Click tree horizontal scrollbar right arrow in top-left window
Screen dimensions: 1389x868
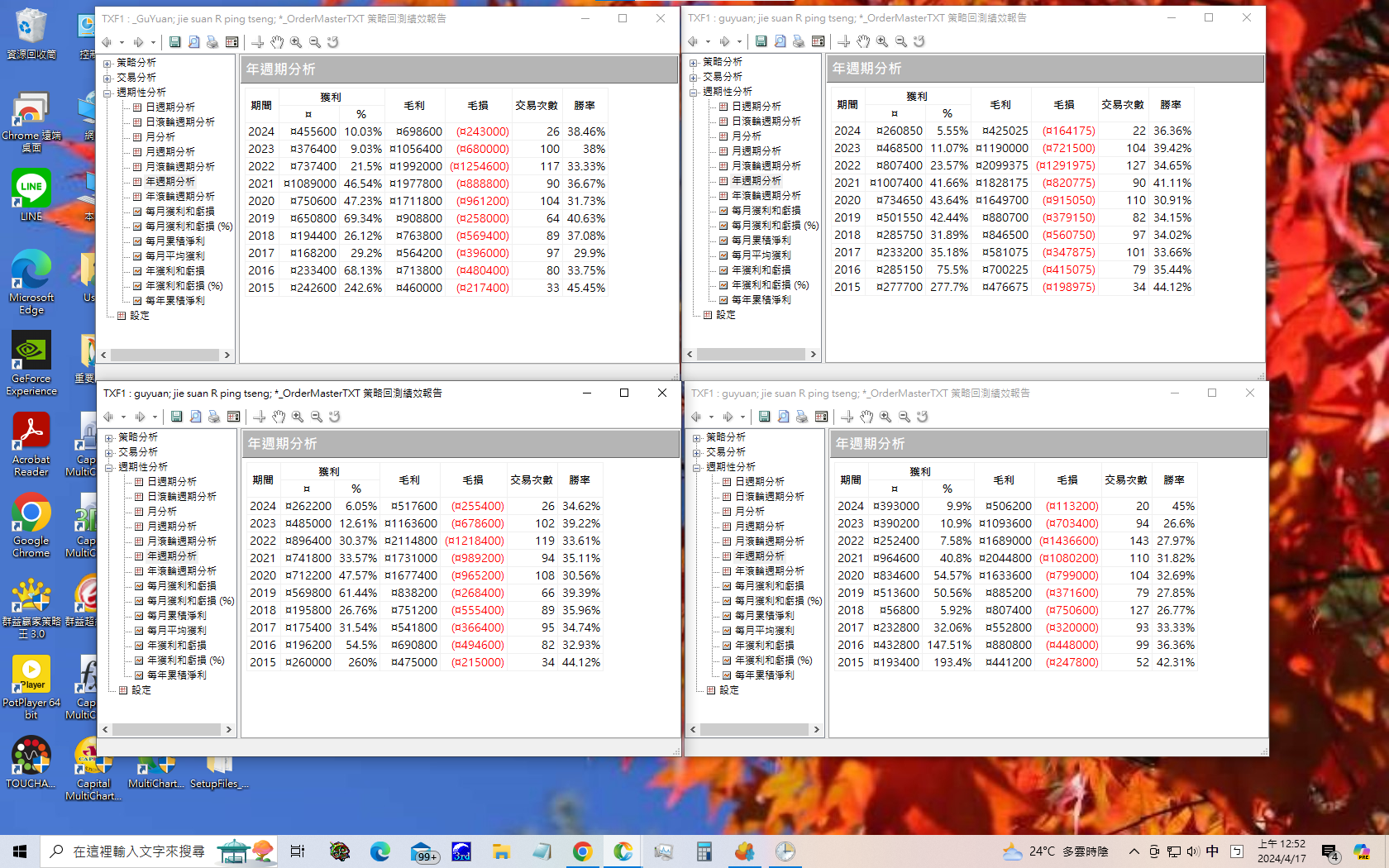pos(227,355)
